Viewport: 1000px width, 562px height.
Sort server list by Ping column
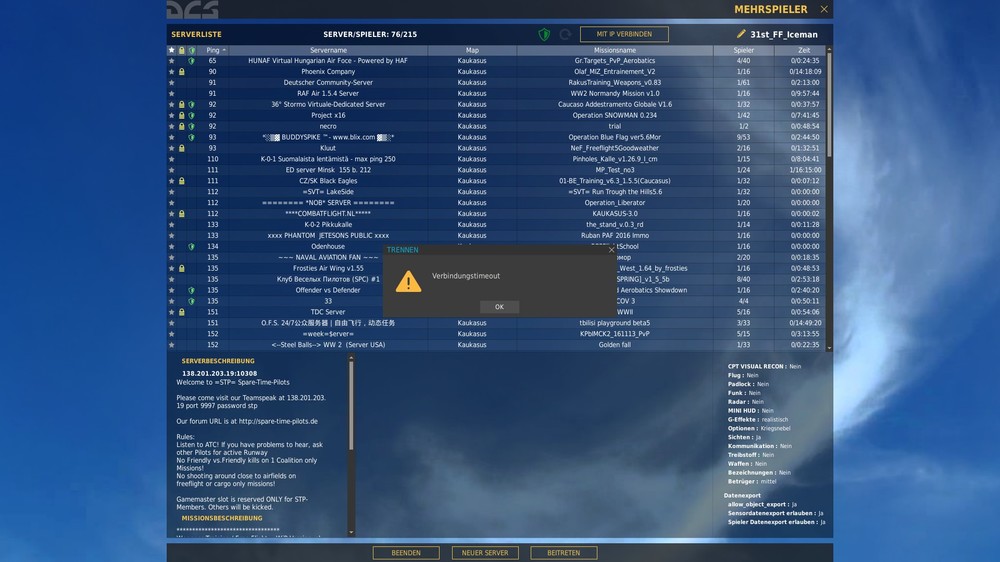click(213, 50)
